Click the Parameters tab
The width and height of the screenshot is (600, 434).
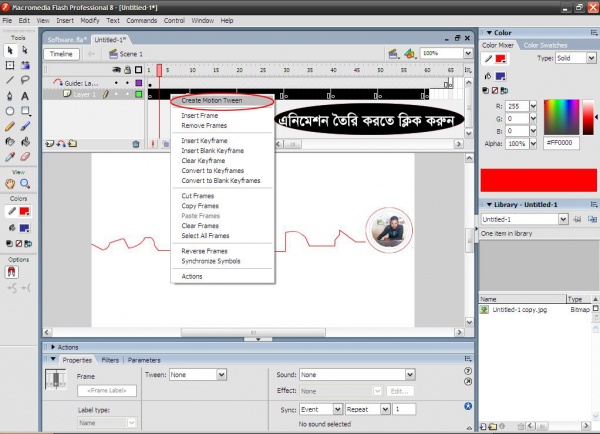pyautogui.click(x=144, y=360)
